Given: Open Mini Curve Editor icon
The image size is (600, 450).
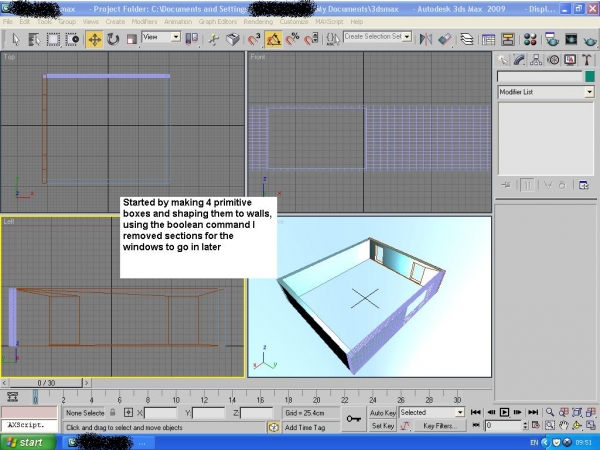Looking at the screenshot, I should pos(13,397).
